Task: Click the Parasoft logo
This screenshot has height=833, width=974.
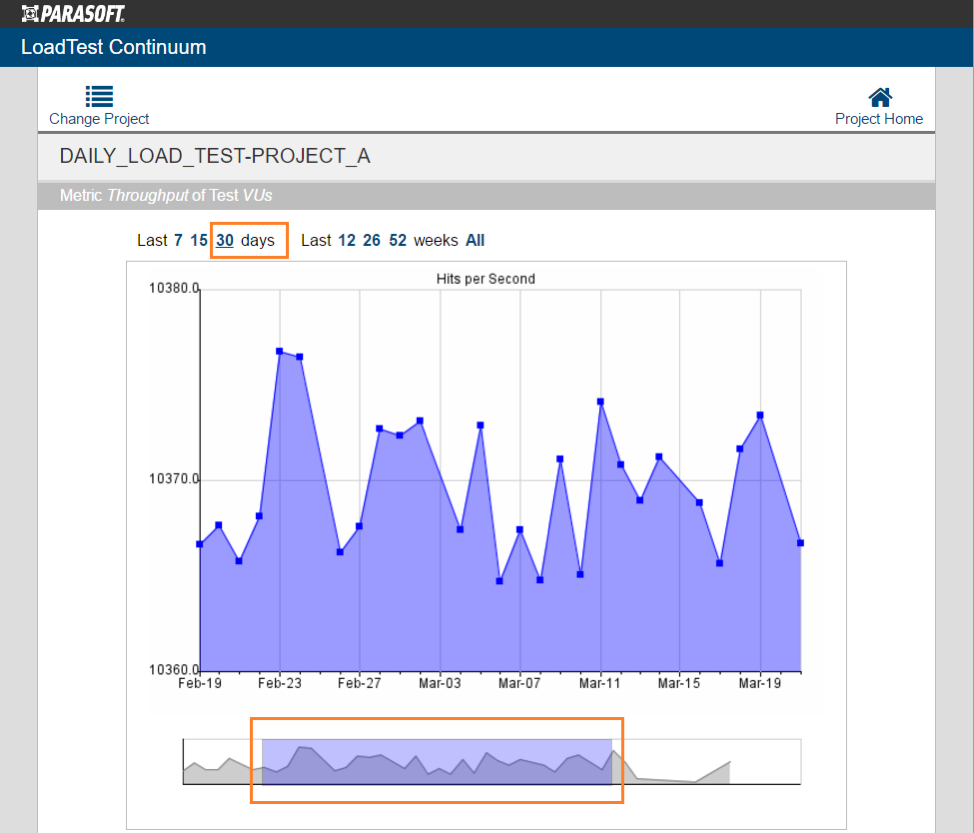Action: pyautogui.click(x=73, y=14)
